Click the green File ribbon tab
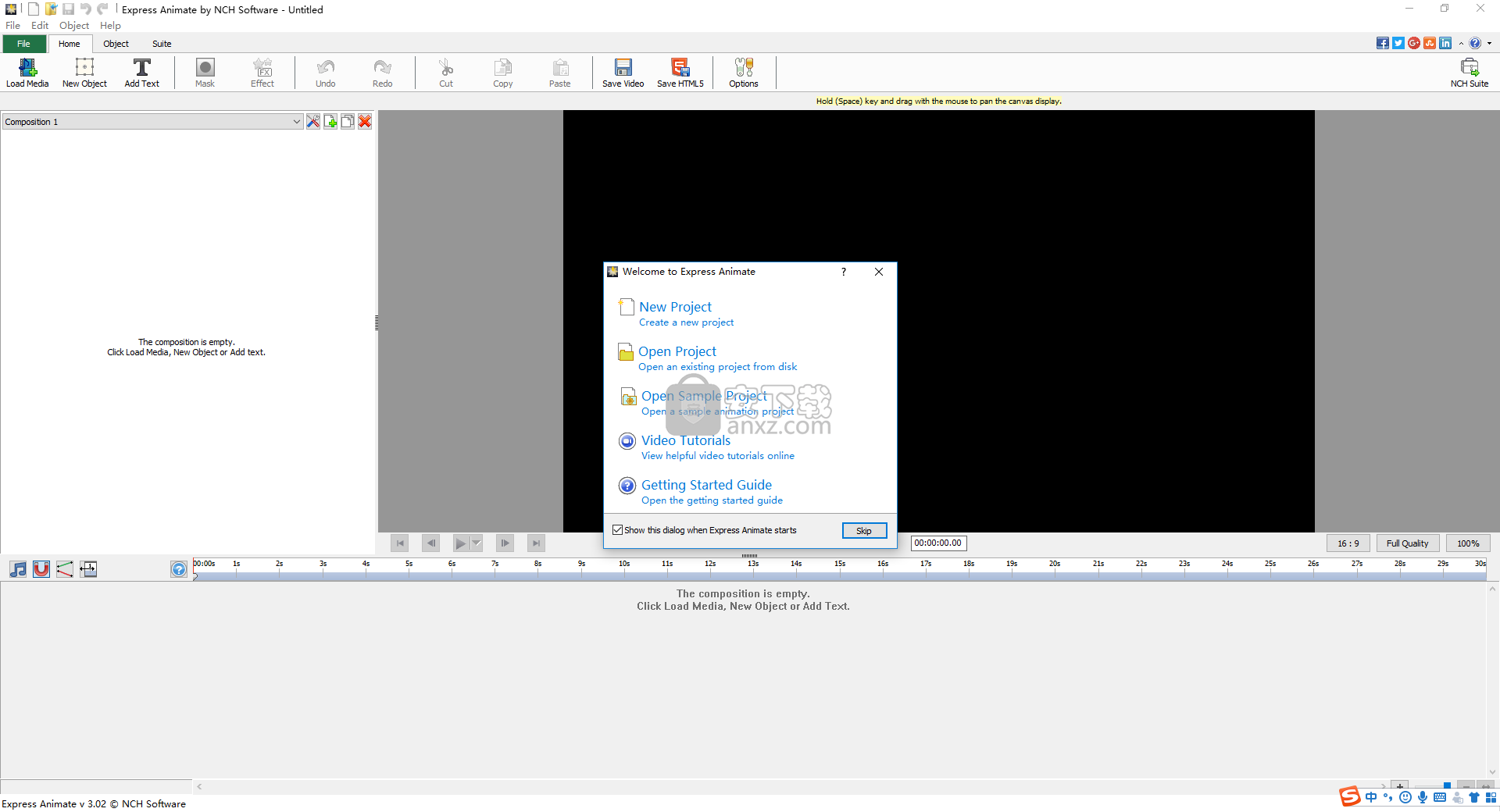 (x=24, y=44)
